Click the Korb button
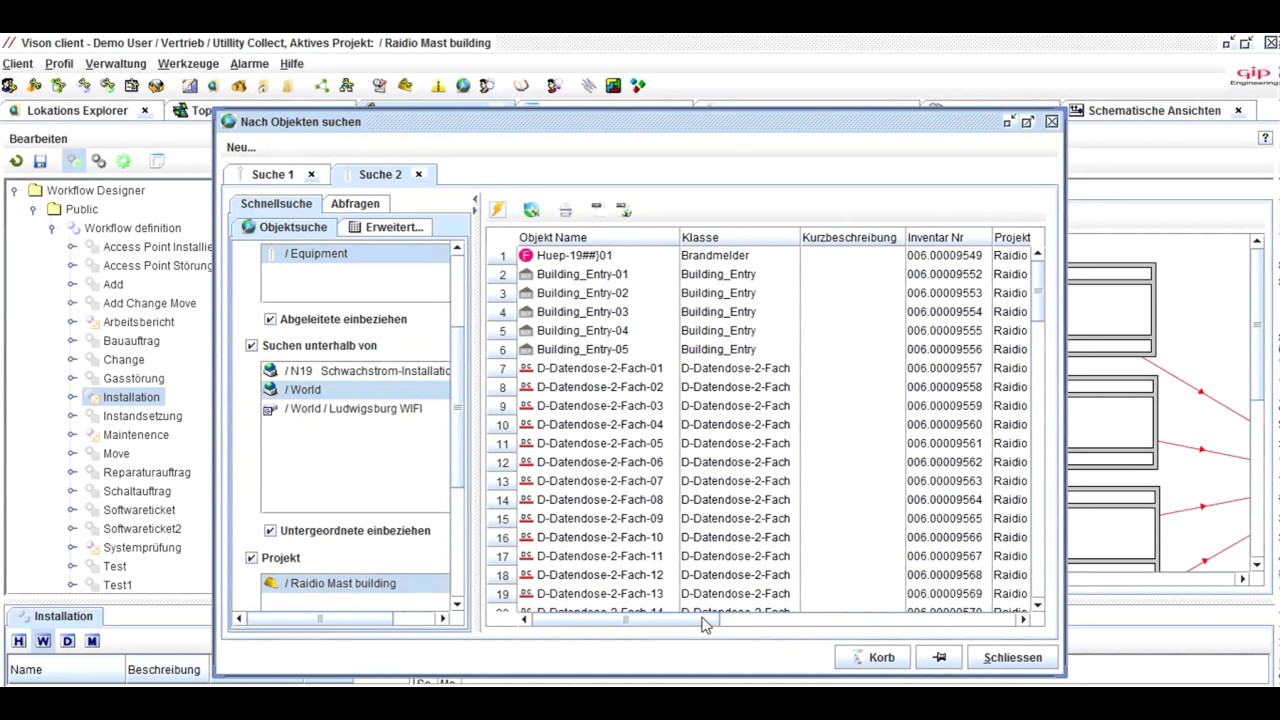The image size is (1280, 720). coord(873,658)
